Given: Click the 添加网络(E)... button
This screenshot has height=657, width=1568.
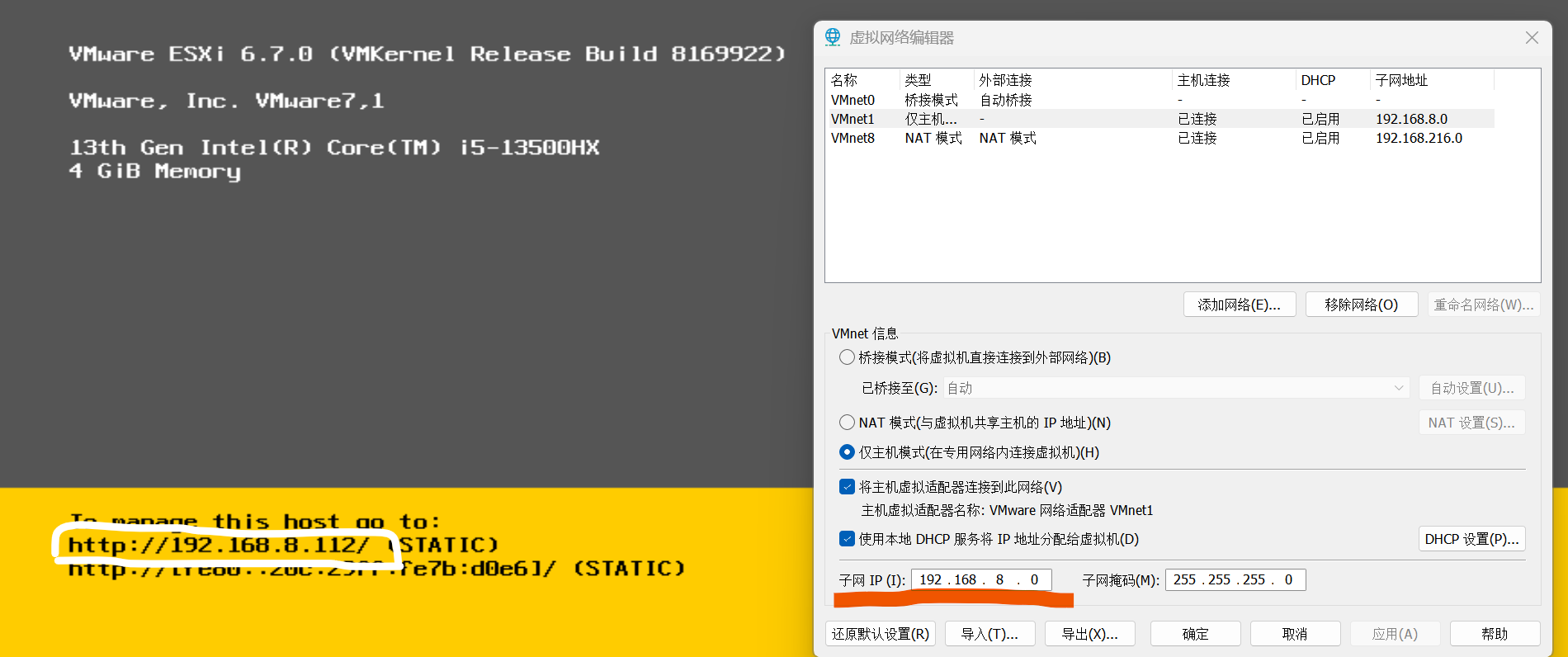Looking at the screenshot, I should point(1240,305).
